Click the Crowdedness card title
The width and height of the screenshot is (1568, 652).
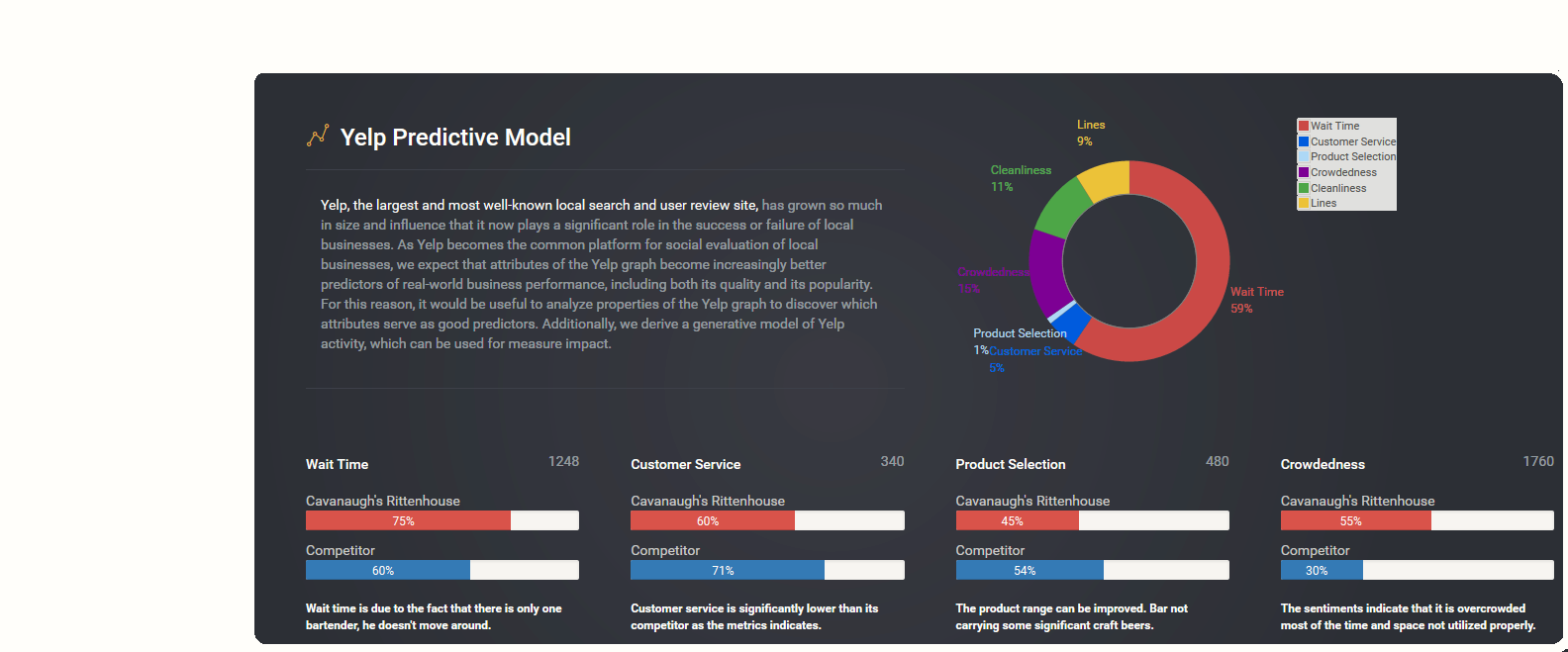click(x=1323, y=464)
